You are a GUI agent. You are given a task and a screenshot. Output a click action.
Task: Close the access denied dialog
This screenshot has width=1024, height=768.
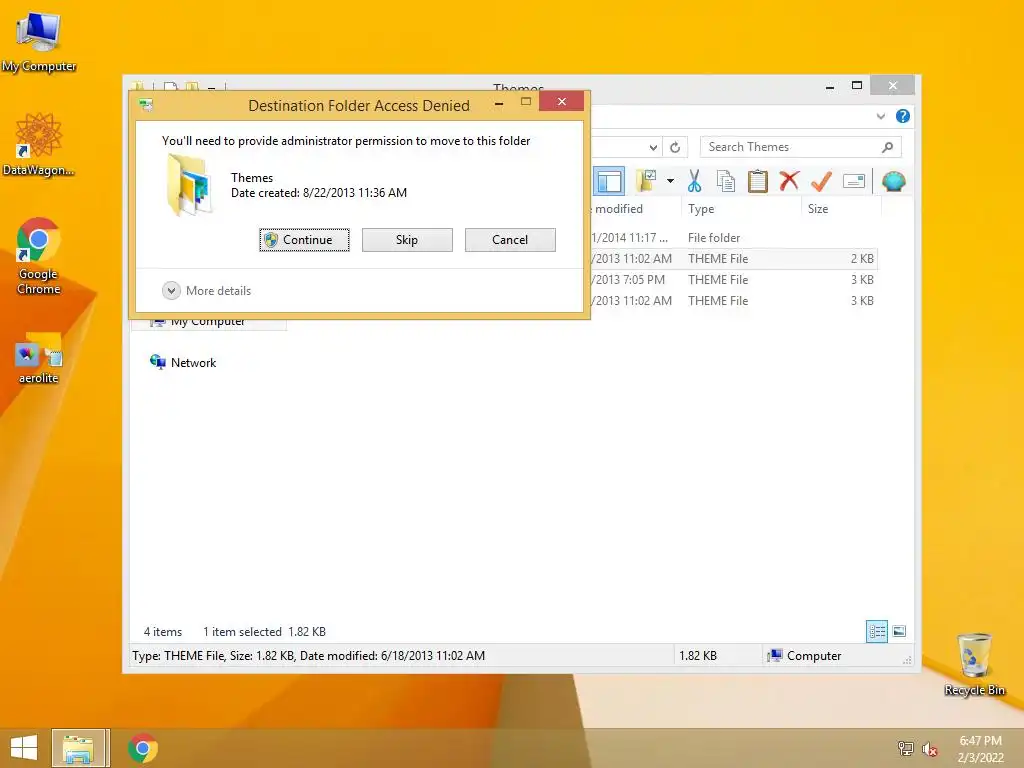point(561,102)
